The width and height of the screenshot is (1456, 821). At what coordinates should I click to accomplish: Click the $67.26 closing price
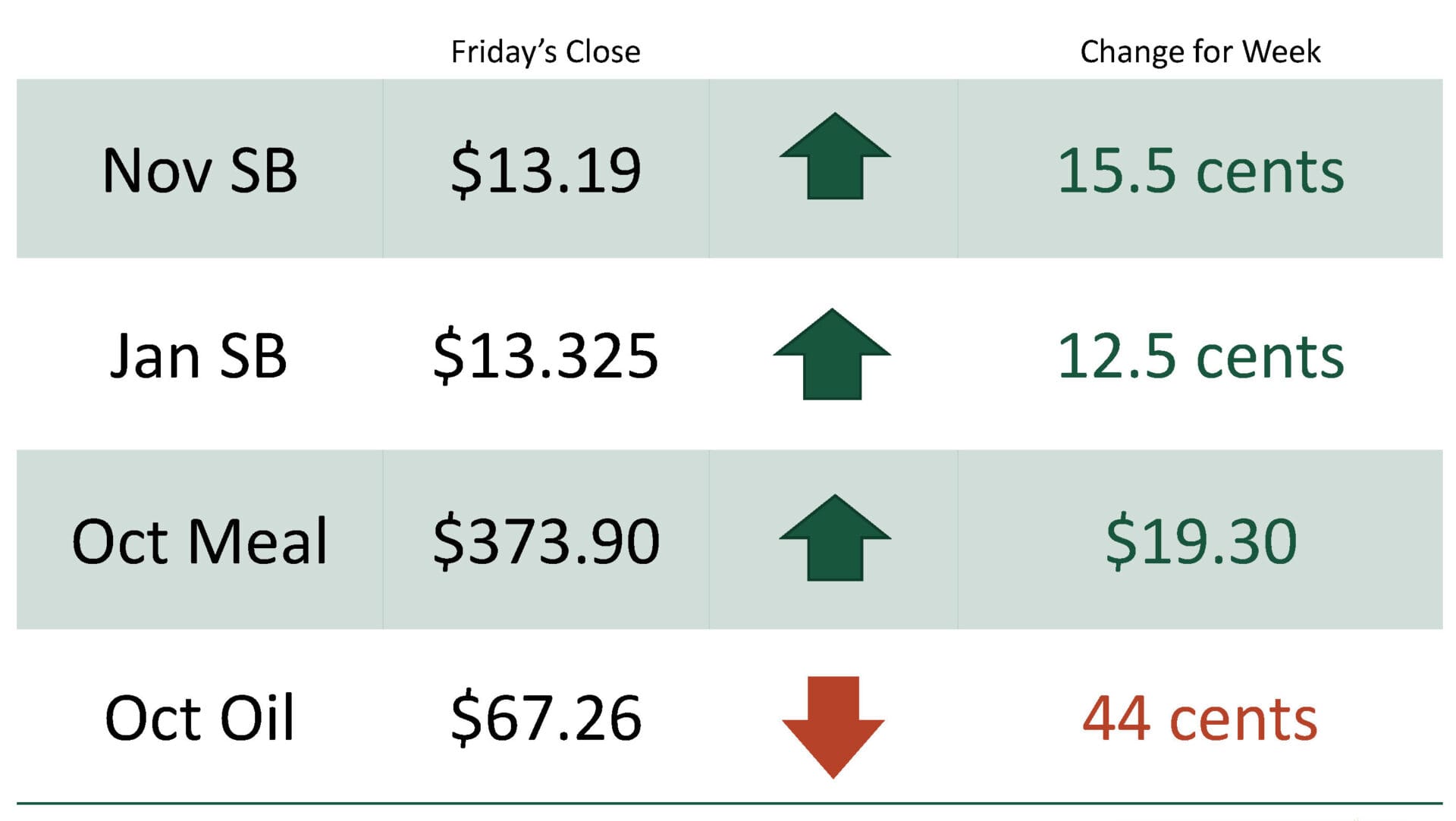[546, 718]
